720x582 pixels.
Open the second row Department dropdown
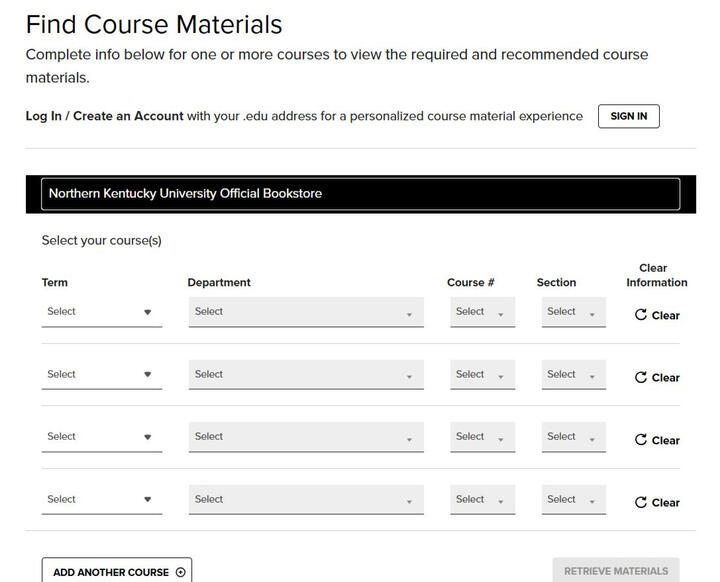pyautogui.click(x=306, y=374)
